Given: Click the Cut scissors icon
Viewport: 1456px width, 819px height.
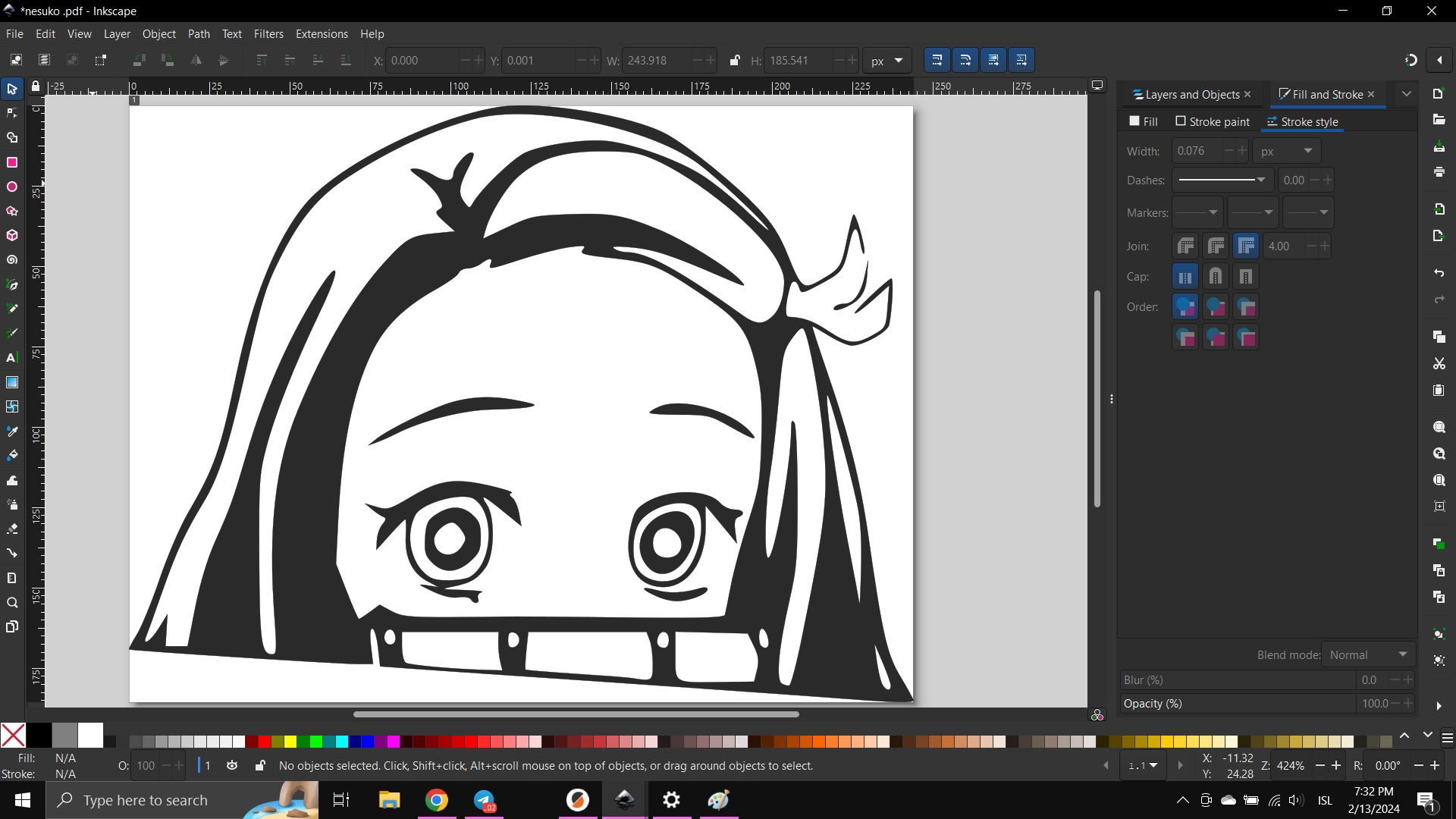Looking at the screenshot, I should 1439,364.
